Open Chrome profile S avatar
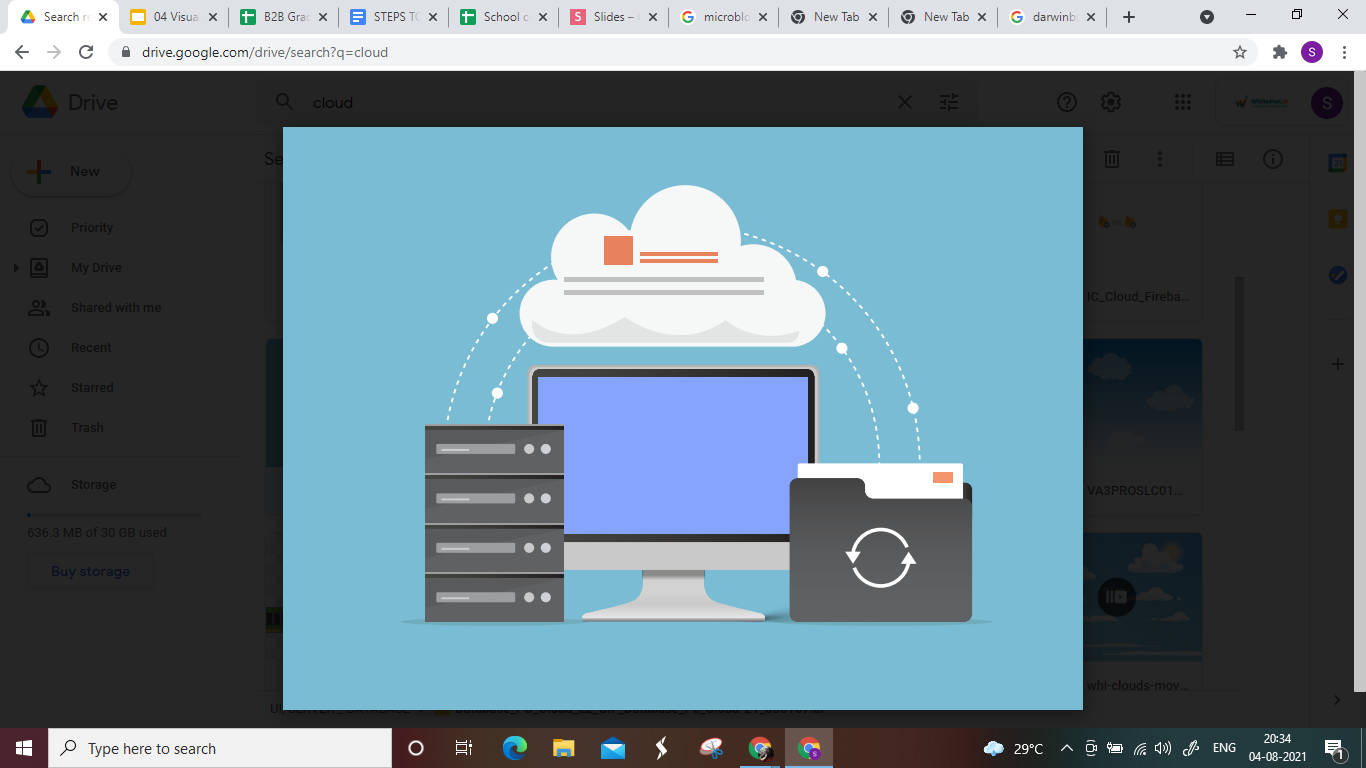The width and height of the screenshot is (1366, 768). [x=1312, y=52]
